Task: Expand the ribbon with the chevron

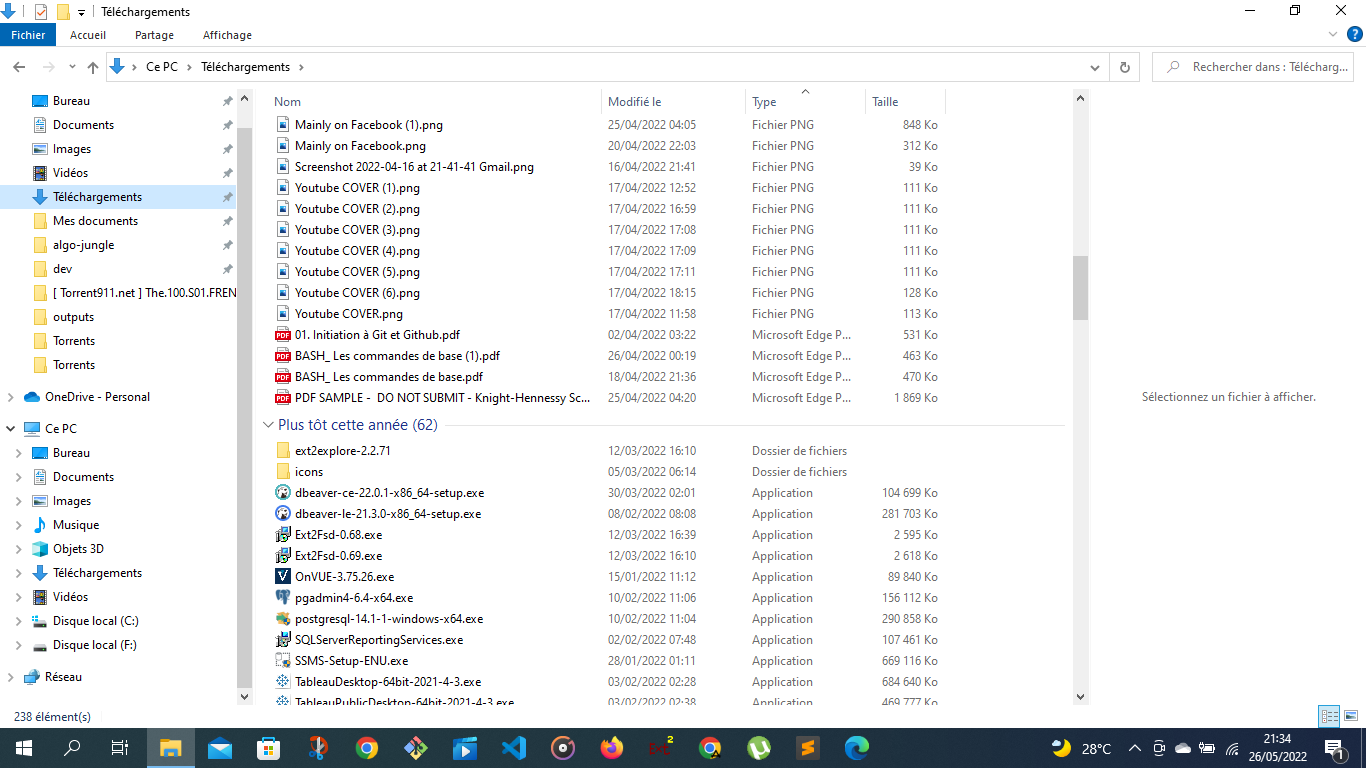Action: point(1333,34)
